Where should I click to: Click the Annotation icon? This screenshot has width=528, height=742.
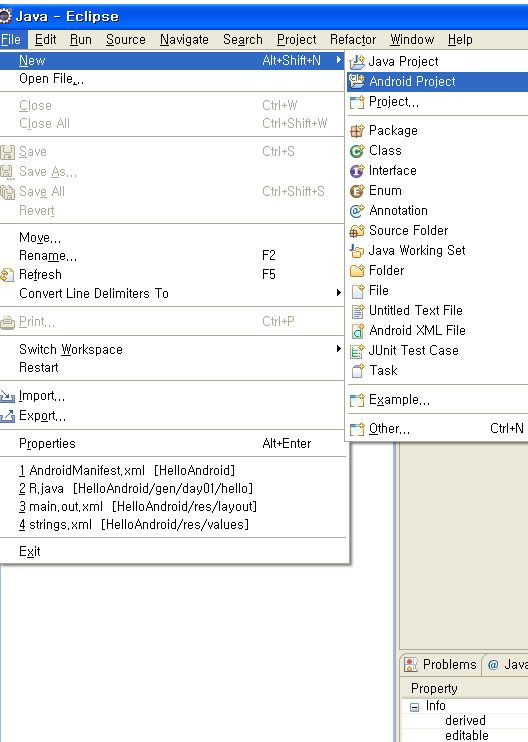357,211
